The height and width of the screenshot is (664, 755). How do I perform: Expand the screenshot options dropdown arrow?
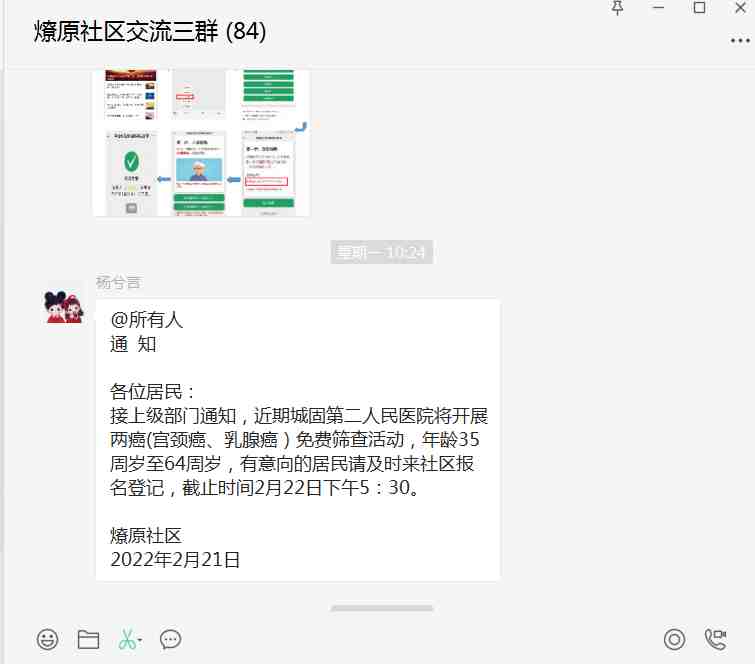141,640
